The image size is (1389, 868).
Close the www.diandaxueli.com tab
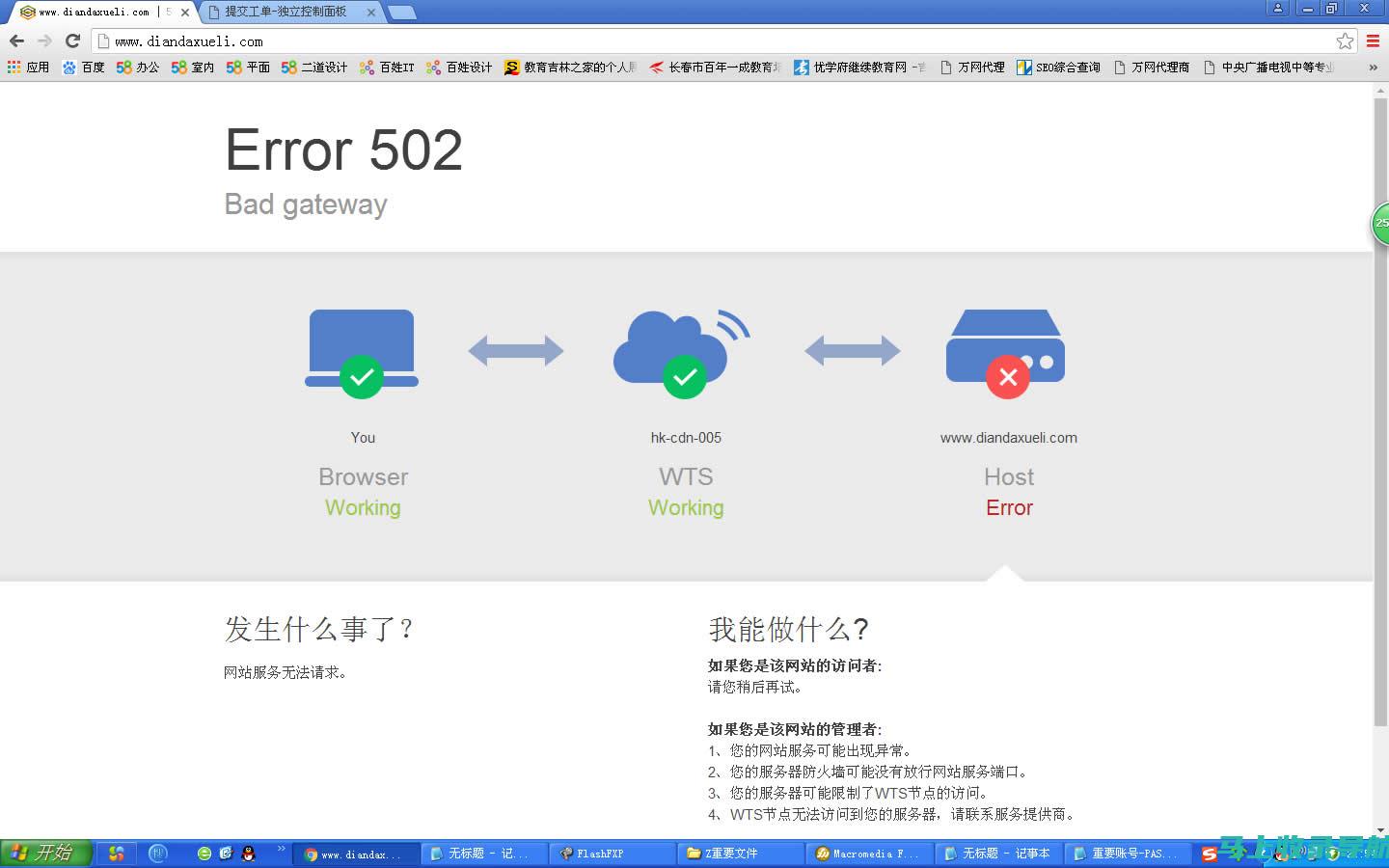click(185, 13)
